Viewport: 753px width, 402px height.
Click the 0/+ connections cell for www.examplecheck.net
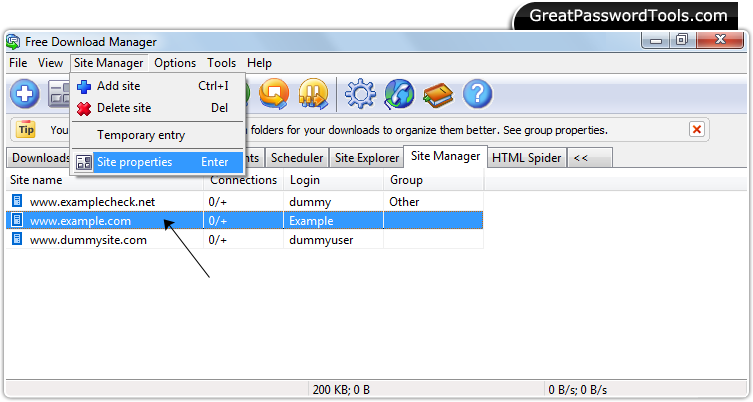(243, 201)
